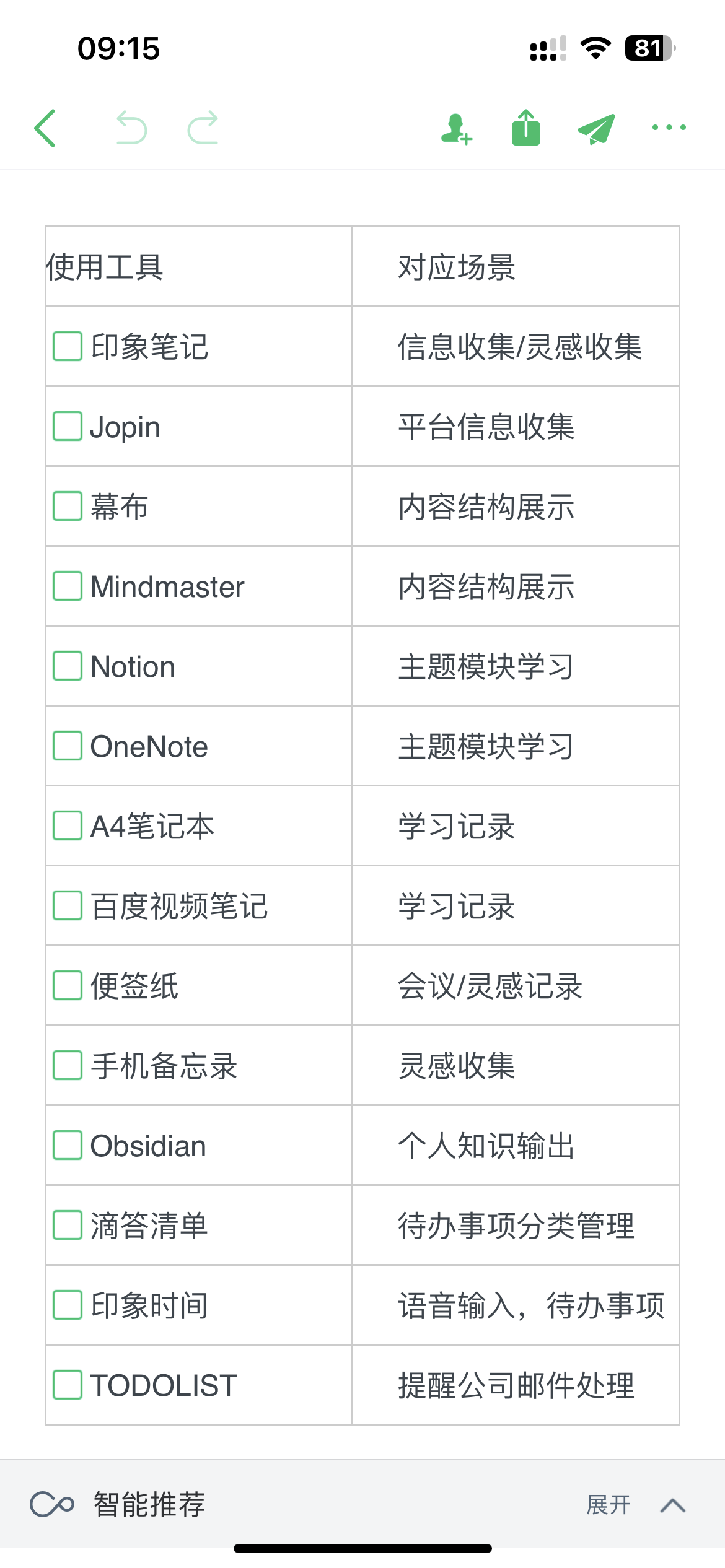Select the 对应场景 header cell
This screenshot has height=1568, width=725.
[x=516, y=267]
